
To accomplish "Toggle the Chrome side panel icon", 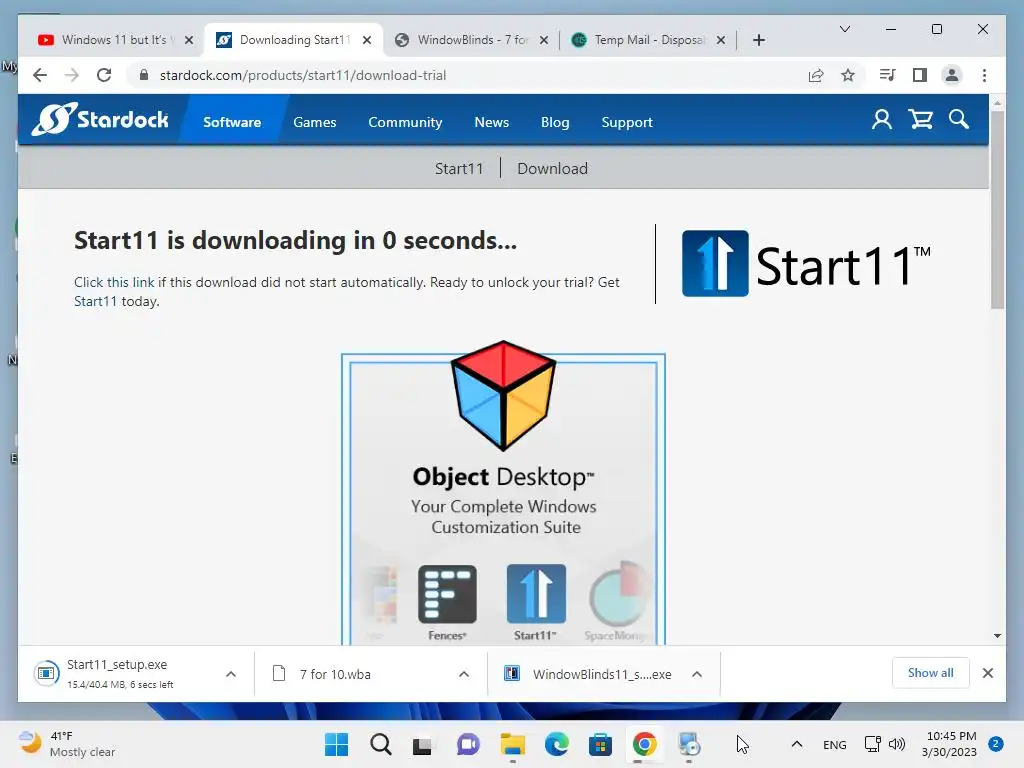I will click(x=920, y=75).
